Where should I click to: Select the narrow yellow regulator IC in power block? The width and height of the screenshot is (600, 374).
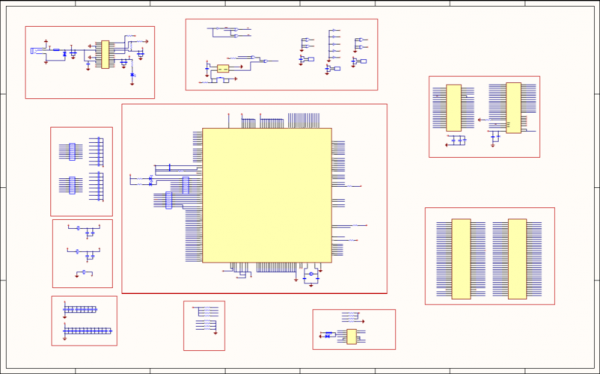105,55
